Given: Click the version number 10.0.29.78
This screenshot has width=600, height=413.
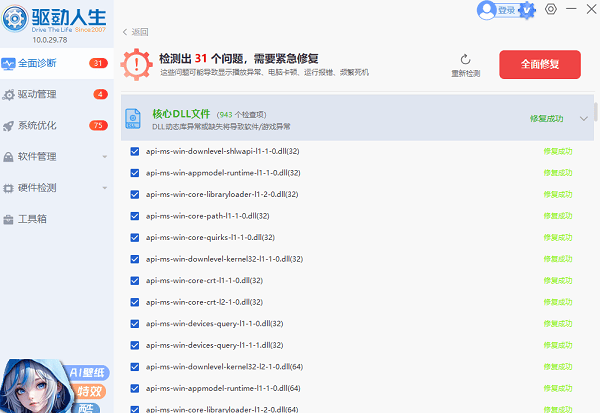Looking at the screenshot, I should coord(50,40).
